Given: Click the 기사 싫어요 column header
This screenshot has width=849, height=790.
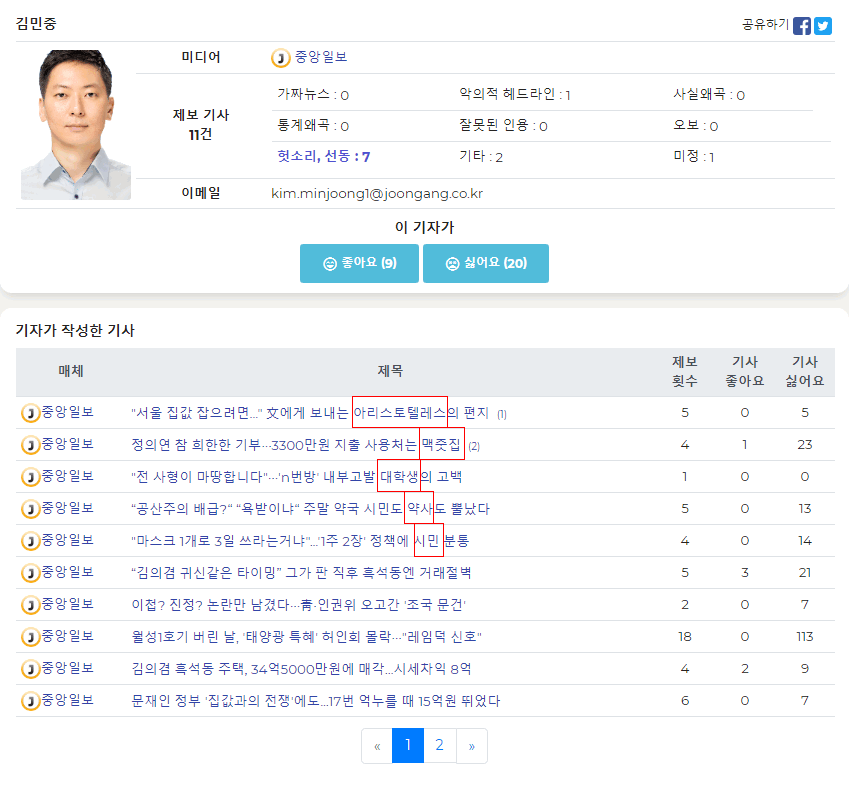Looking at the screenshot, I should click(805, 371).
